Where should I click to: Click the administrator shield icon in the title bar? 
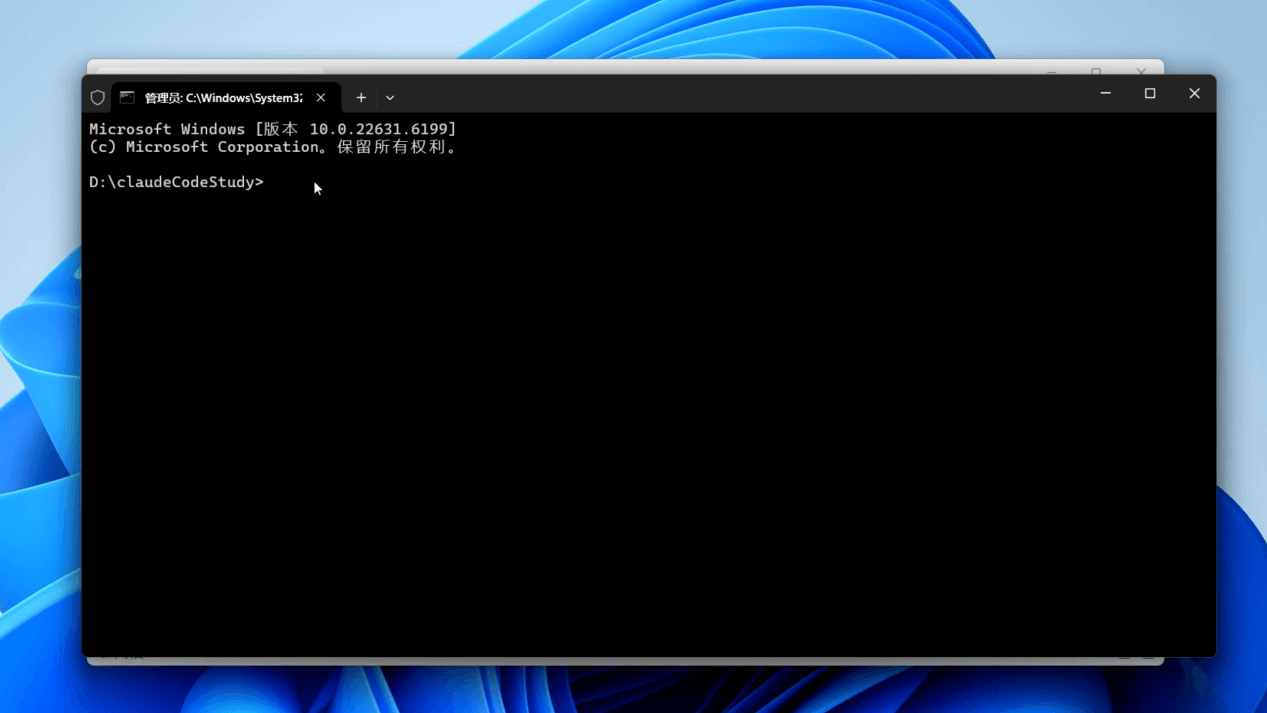pyautogui.click(x=97, y=98)
